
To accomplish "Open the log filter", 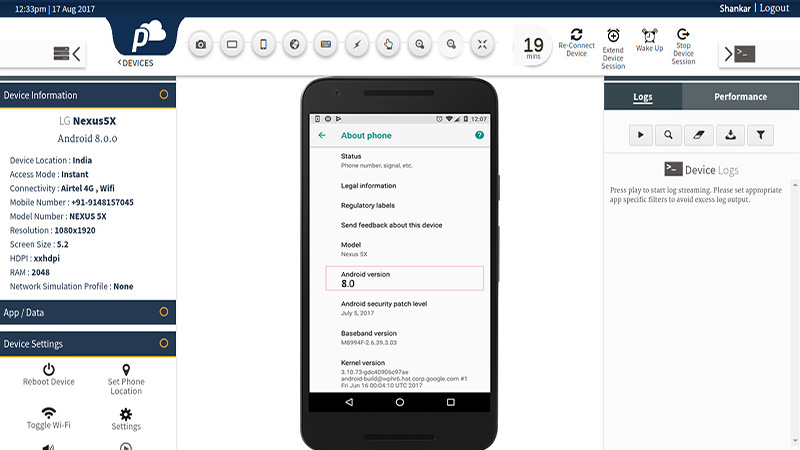I will (761, 135).
